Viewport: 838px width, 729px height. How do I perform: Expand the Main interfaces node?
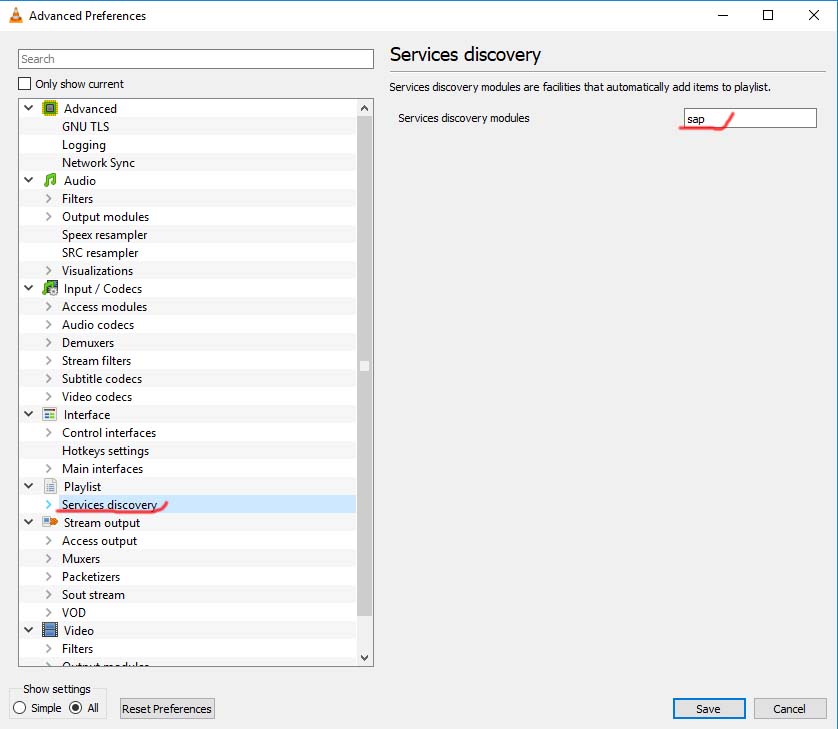(x=49, y=469)
